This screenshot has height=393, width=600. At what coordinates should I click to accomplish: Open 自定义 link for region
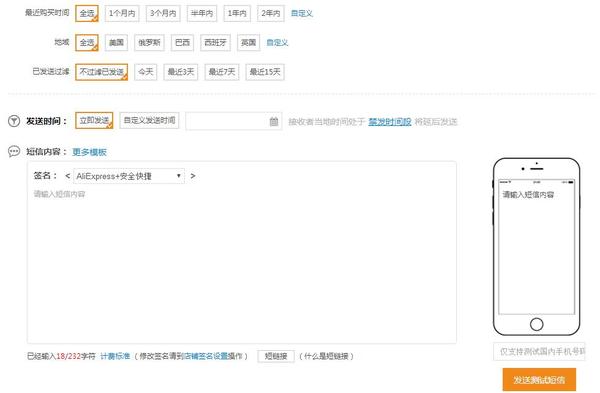click(x=277, y=42)
